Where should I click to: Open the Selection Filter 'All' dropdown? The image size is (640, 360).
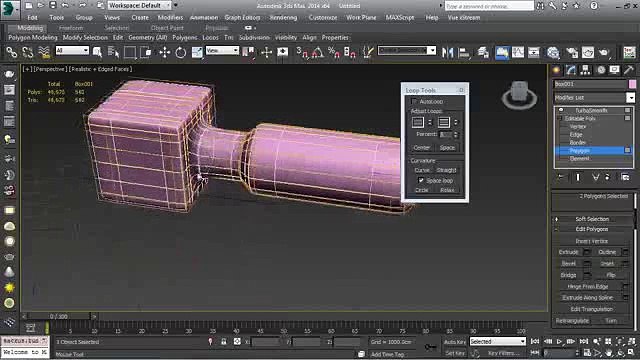pos(72,51)
